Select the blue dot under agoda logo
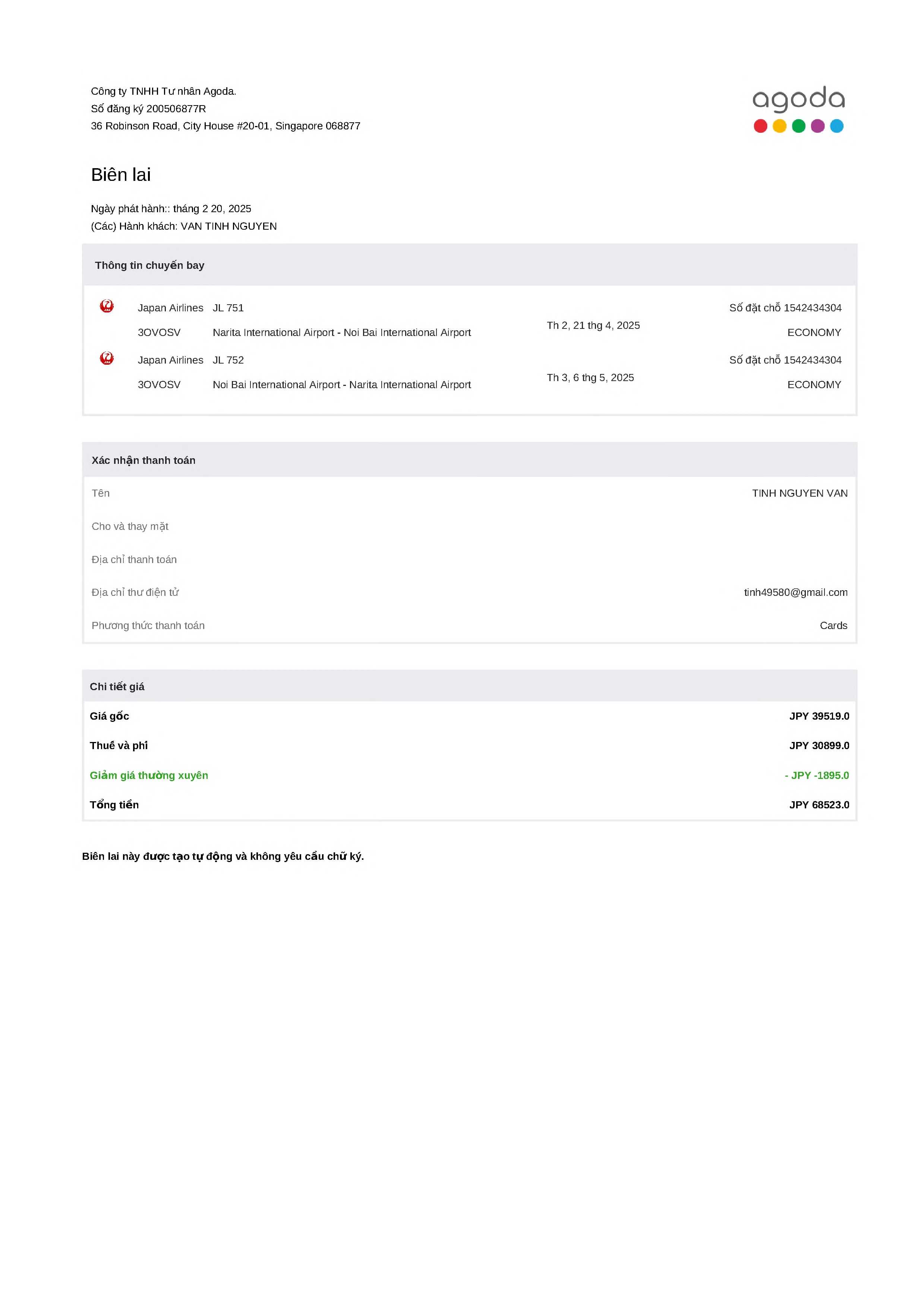Viewport: 924px width, 1308px height. click(836, 126)
